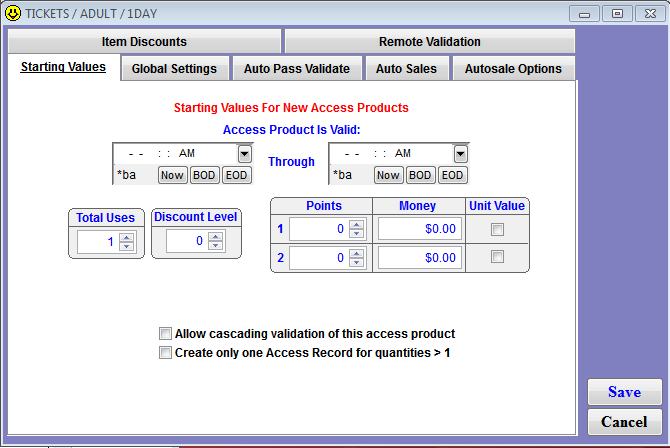Viewport: 670px width, 448px height.
Task: Minimize the TICKETS / ADULT / 1DAY window
Action: coord(585,14)
